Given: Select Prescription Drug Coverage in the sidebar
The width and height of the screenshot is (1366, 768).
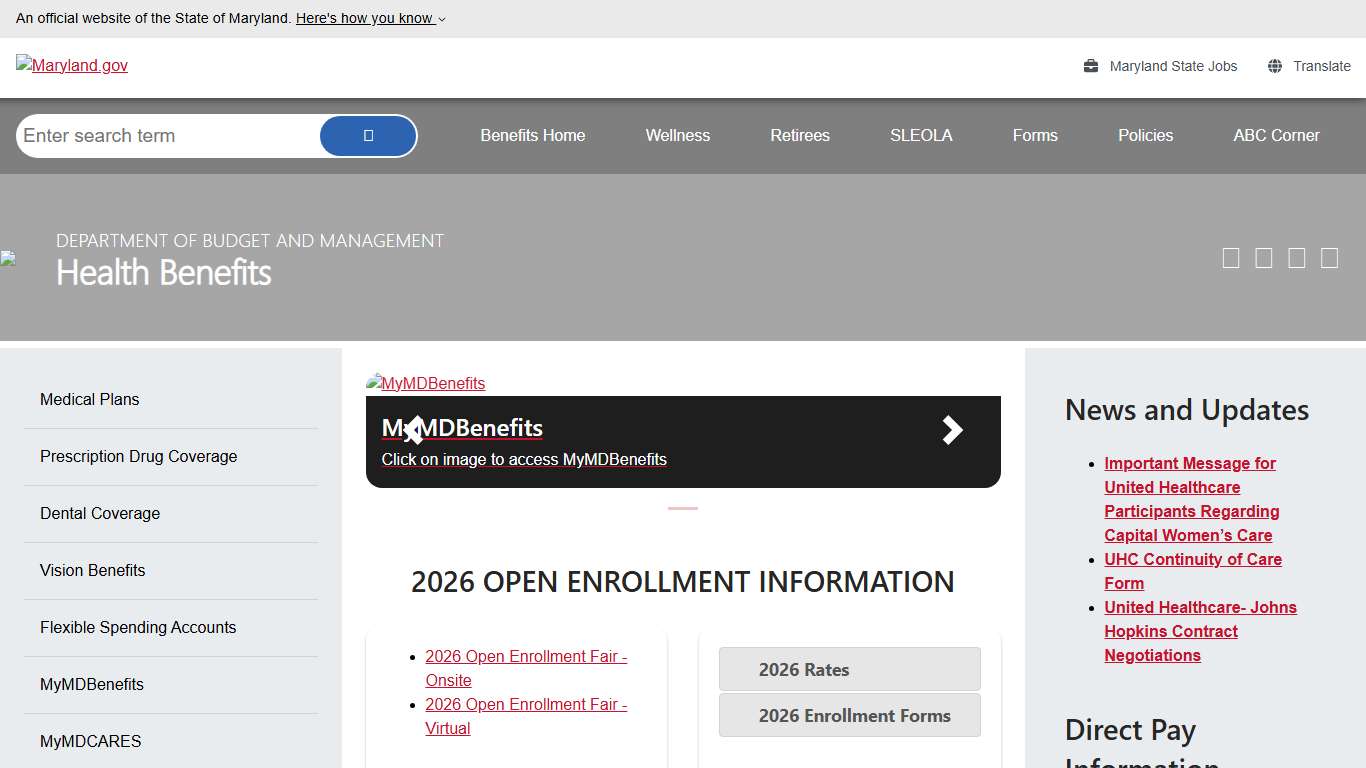Looking at the screenshot, I should (138, 457).
